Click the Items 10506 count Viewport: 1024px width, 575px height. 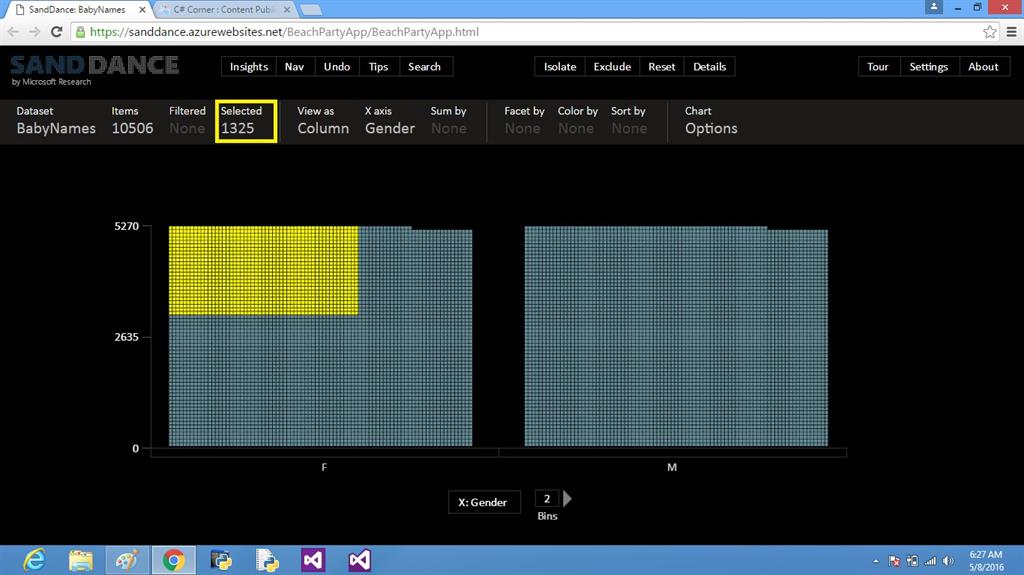point(132,121)
